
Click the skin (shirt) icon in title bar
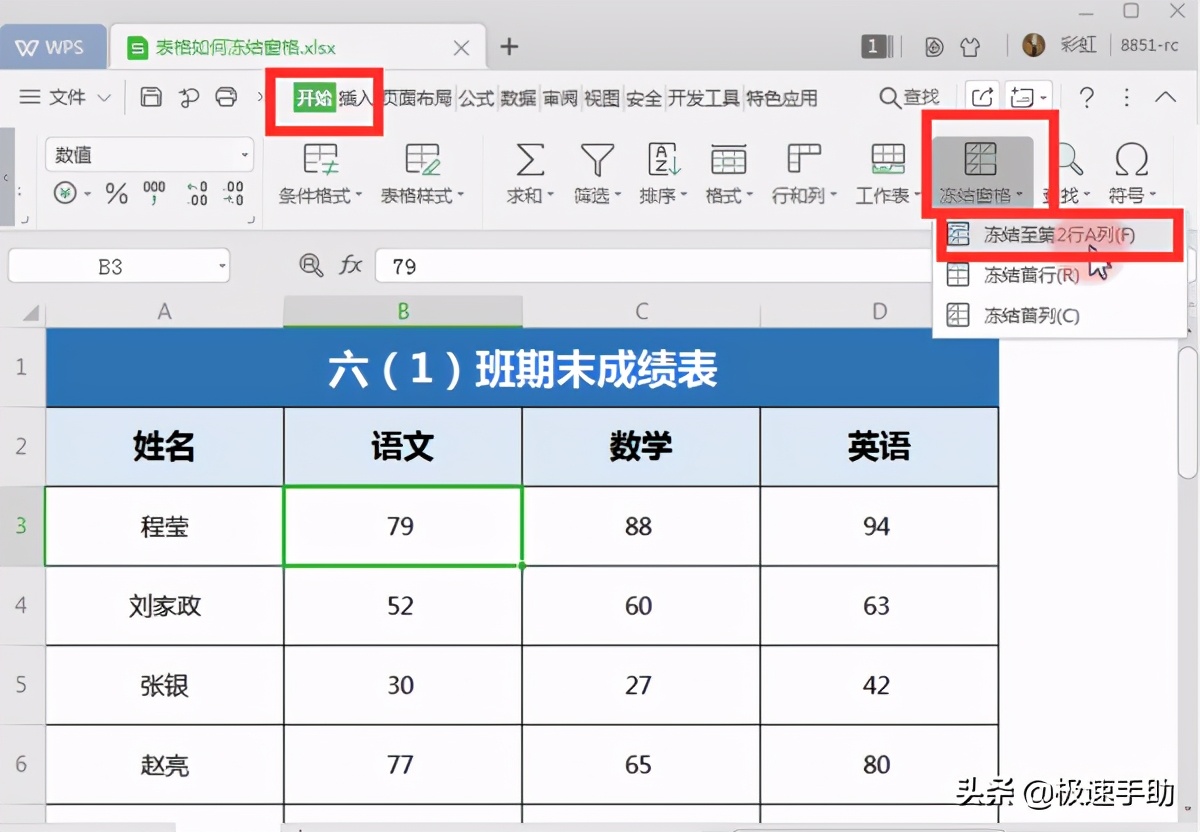(969, 46)
